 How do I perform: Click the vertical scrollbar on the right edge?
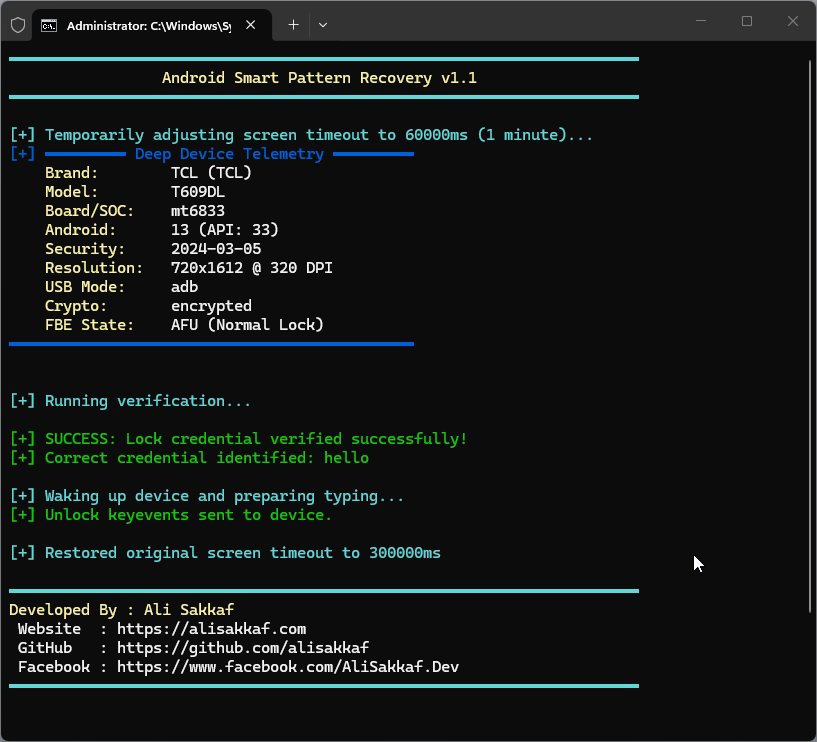click(810, 337)
